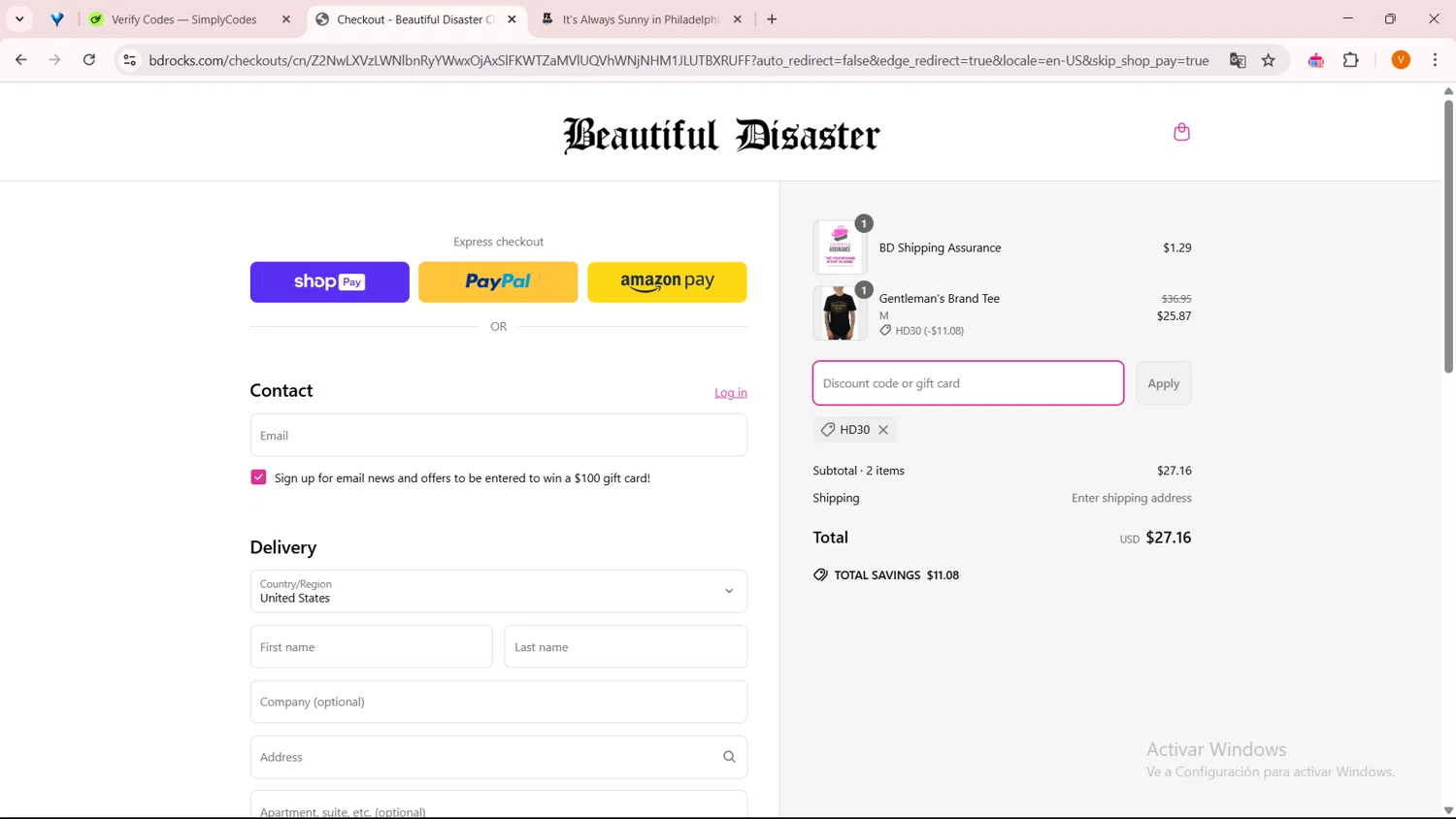Click the struck-through $36.95 price

coord(1175,299)
